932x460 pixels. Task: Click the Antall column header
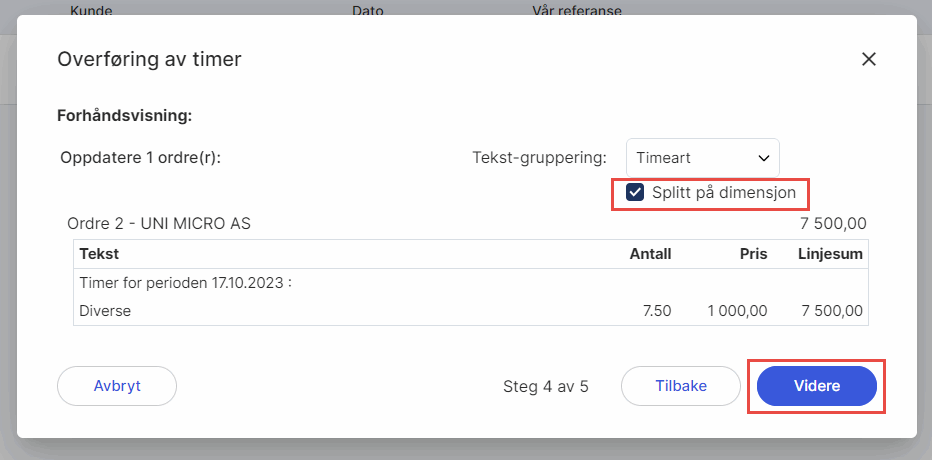coord(650,254)
